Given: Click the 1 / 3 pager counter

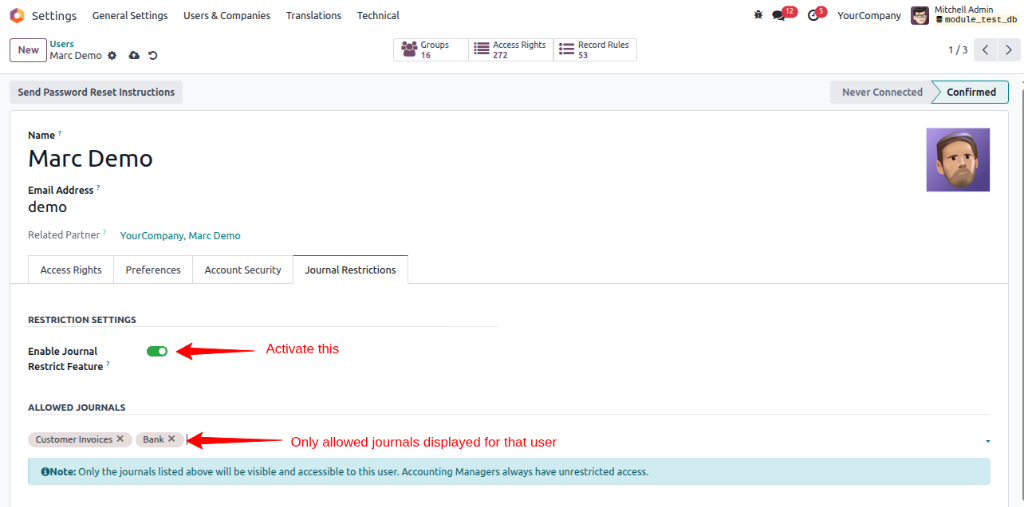Looking at the screenshot, I should tap(958, 50).
